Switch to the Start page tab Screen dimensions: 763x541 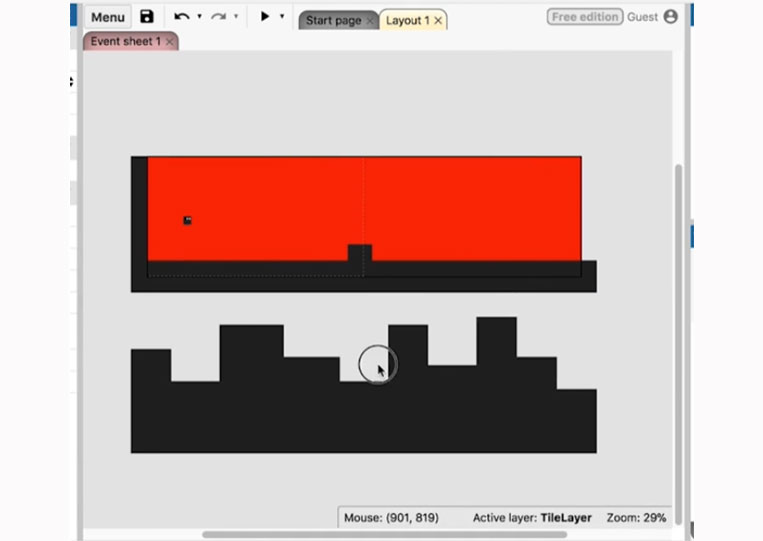[x=333, y=20]
